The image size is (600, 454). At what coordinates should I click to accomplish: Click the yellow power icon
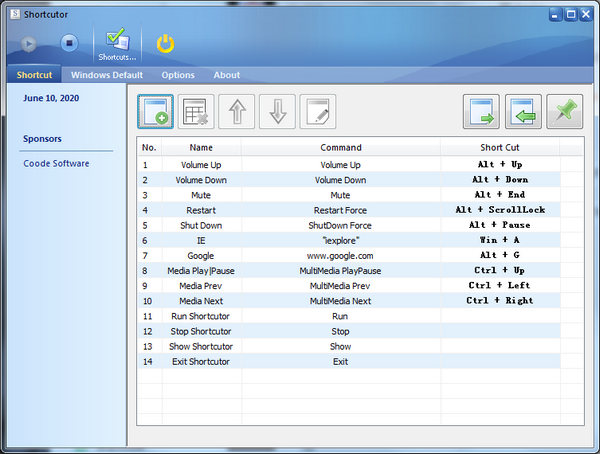(x=166, y=43)
